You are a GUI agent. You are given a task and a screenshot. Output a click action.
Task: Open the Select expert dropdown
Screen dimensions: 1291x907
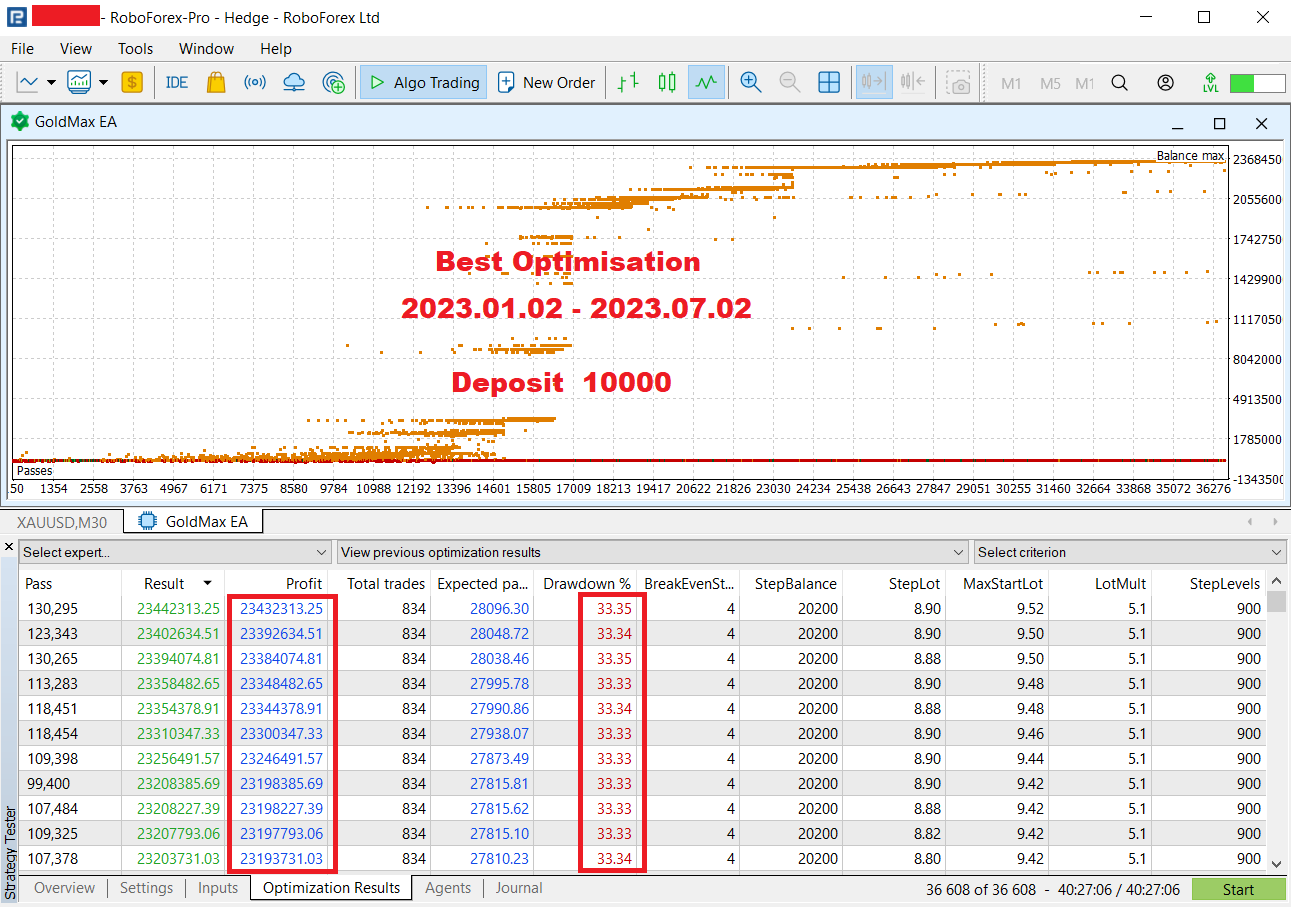coord(175,552)
